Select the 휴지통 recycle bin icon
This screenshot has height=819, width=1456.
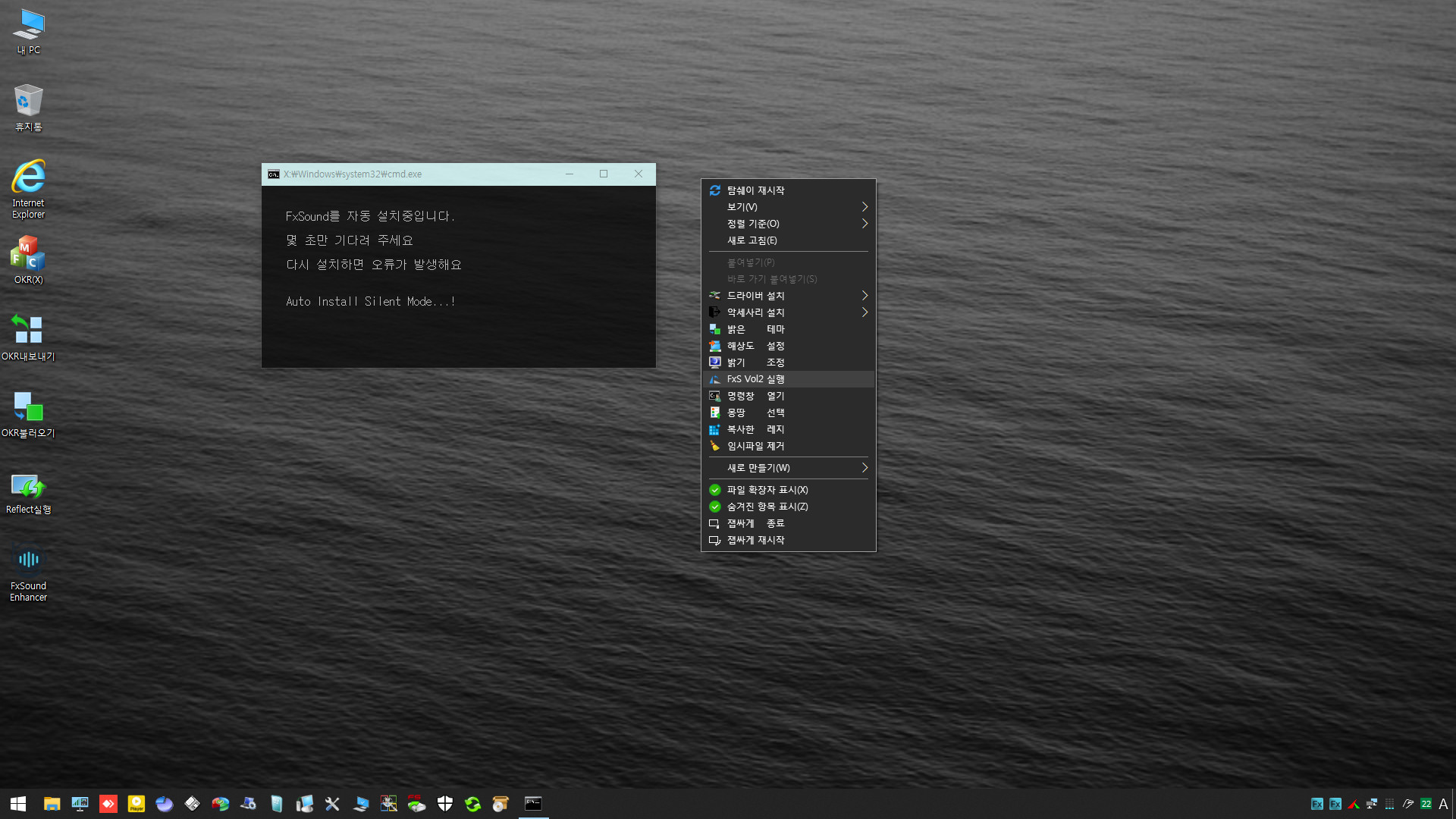(x=29, y=108)
